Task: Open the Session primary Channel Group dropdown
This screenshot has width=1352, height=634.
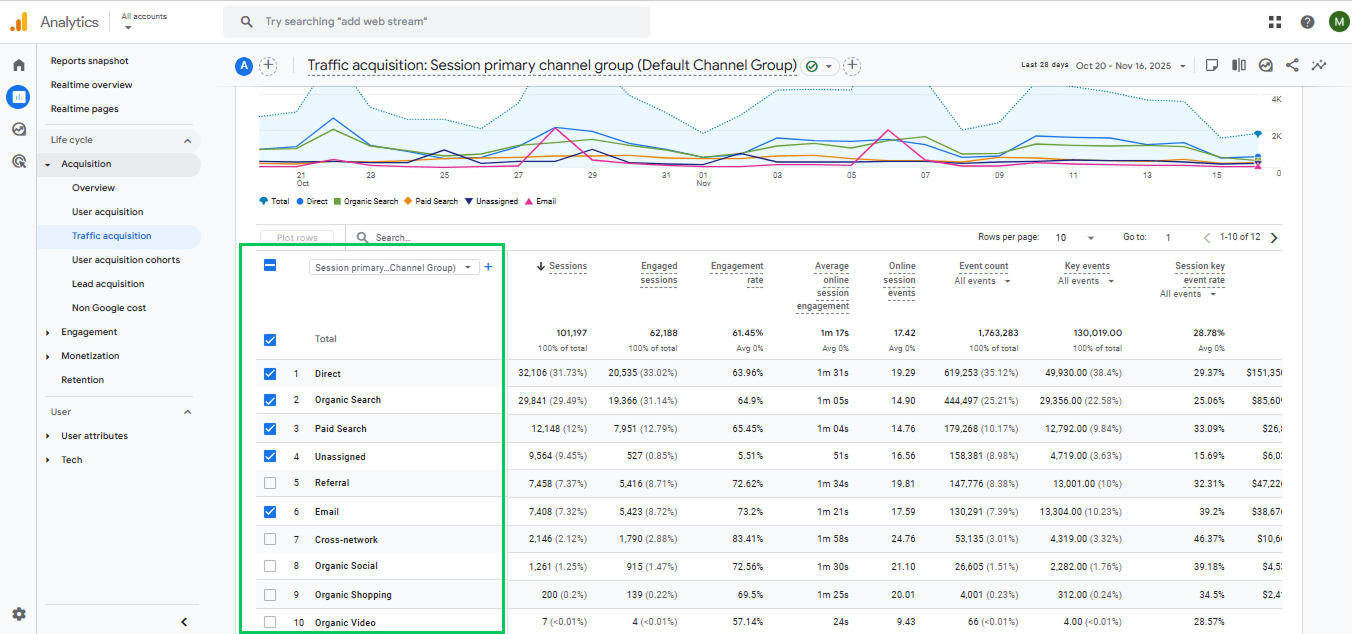Action: coord(394,267)
